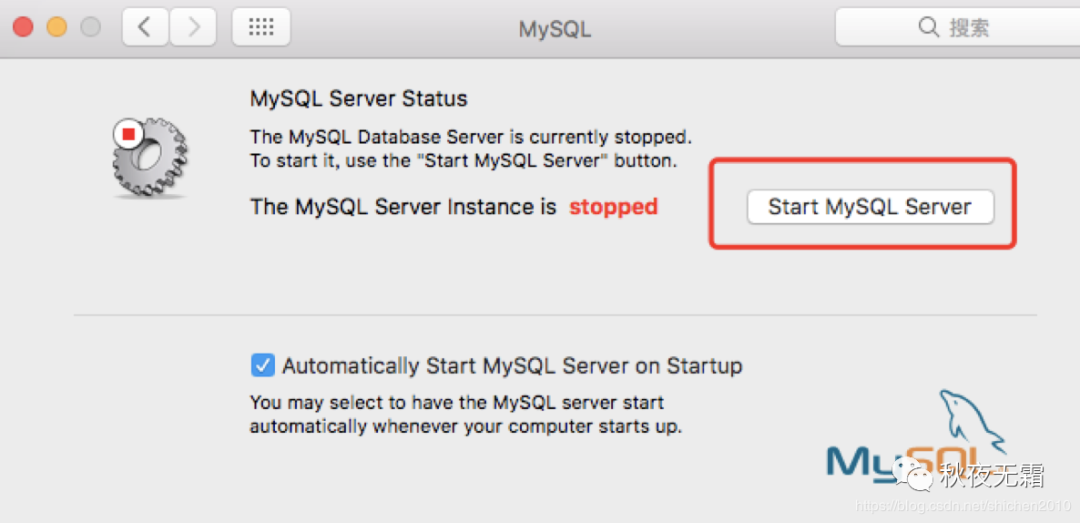Click the 'Automatically Start MySQL Server on Startup' label
1080x523 pixels.
click(512, 366)
